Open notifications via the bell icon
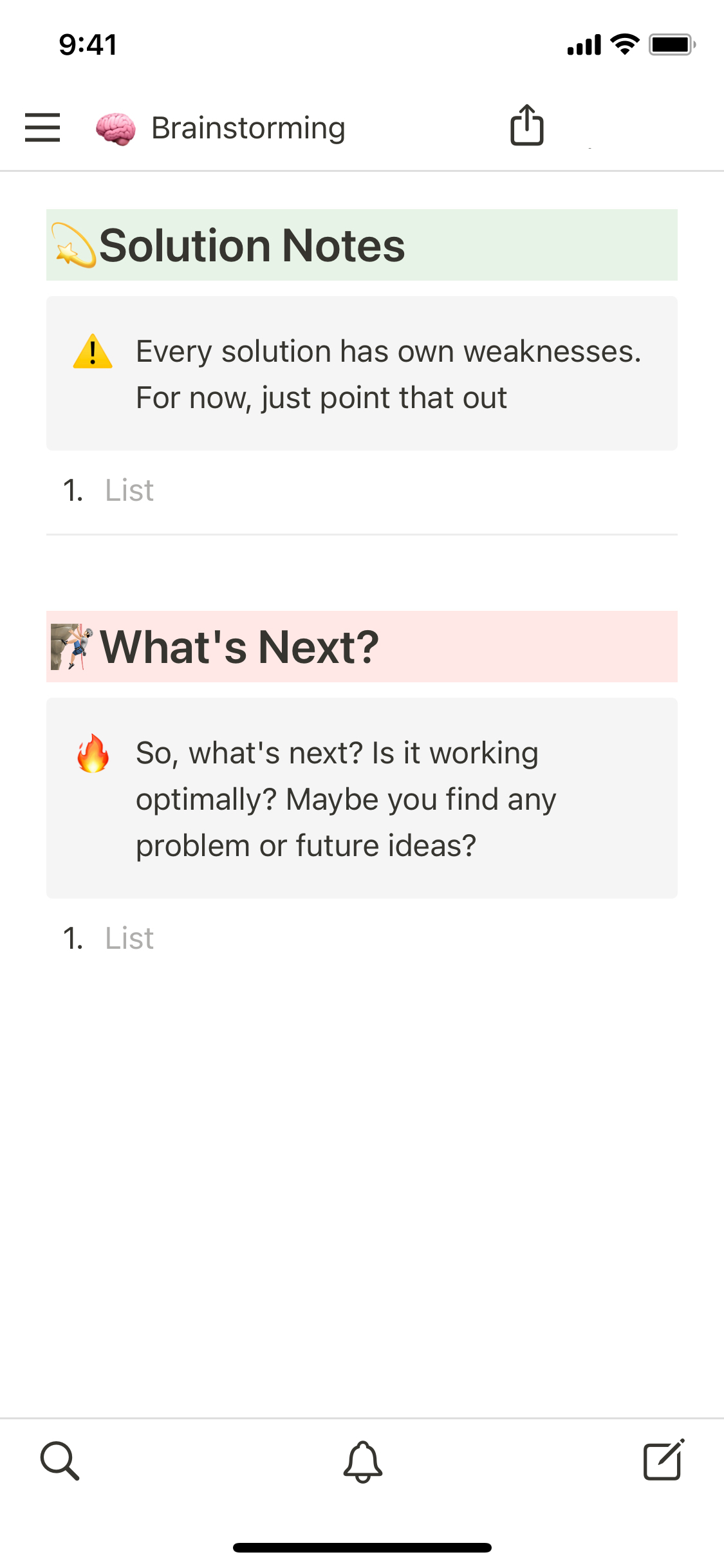The height and width of the screenshot is (1568, 724). click(363, 1461)
